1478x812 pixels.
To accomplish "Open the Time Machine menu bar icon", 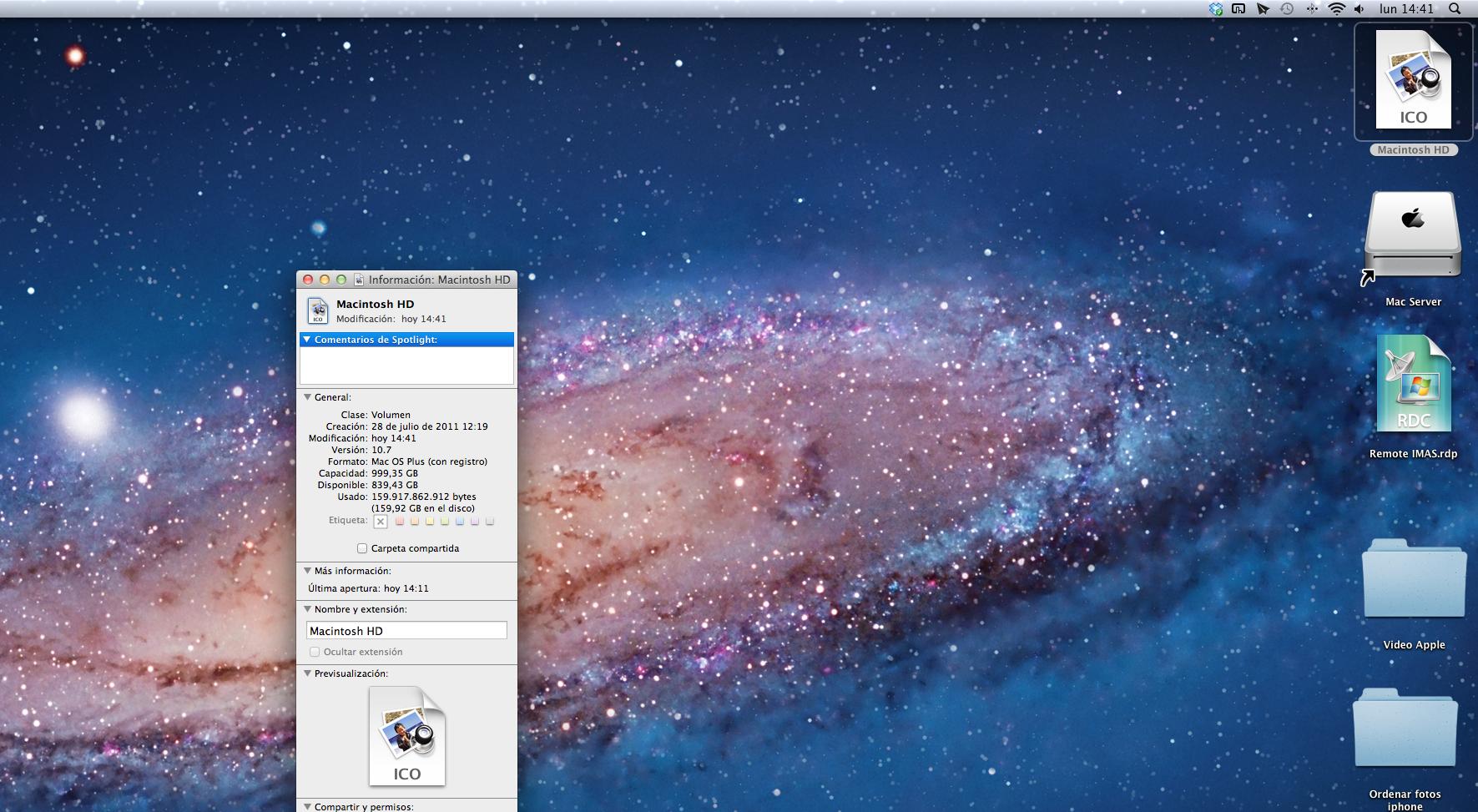I will tap(1287, 9).
